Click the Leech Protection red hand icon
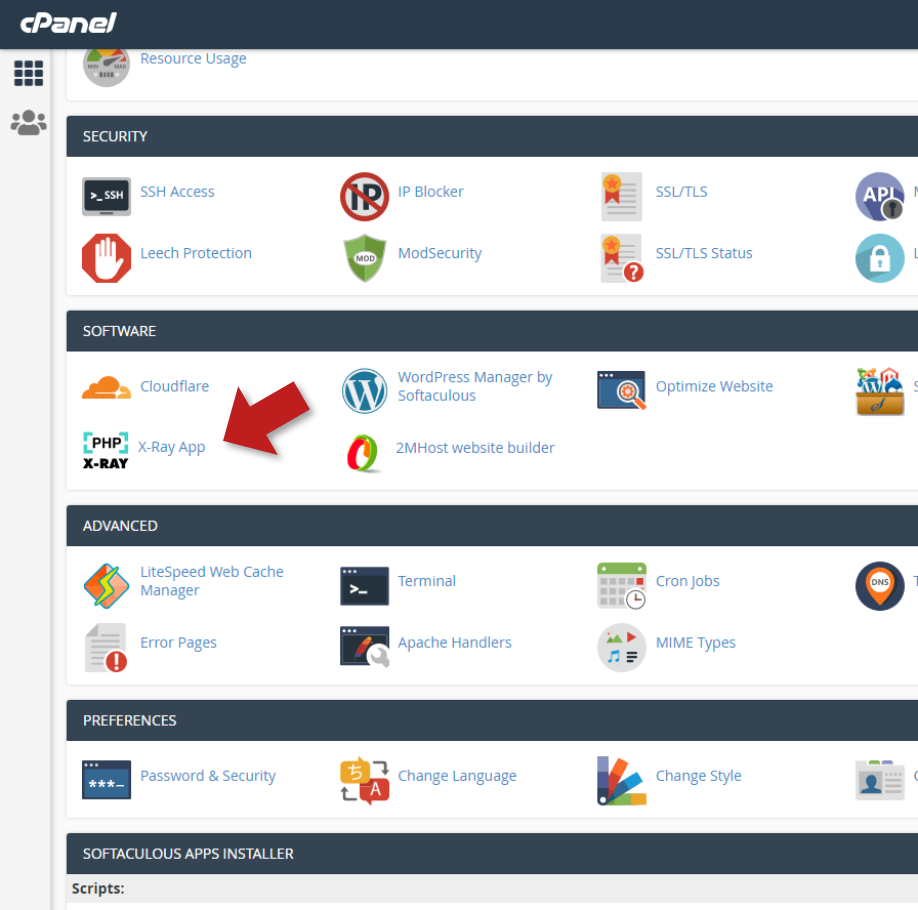This screenshot has height=910, width=918. tap(106, 258)
